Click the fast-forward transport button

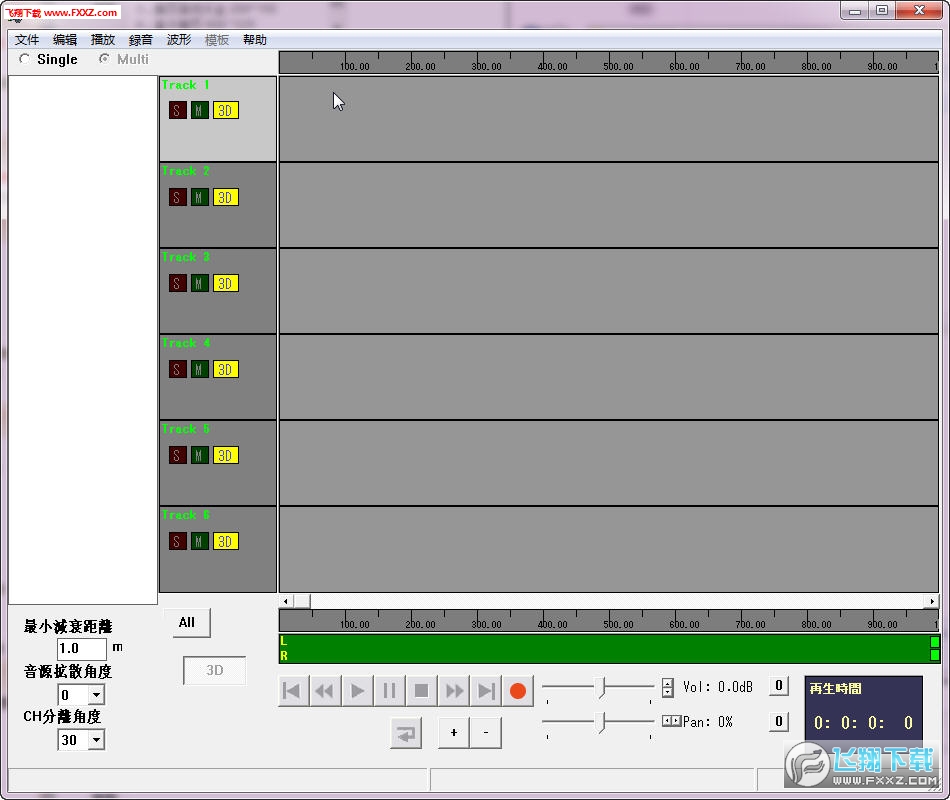(454, 691)
